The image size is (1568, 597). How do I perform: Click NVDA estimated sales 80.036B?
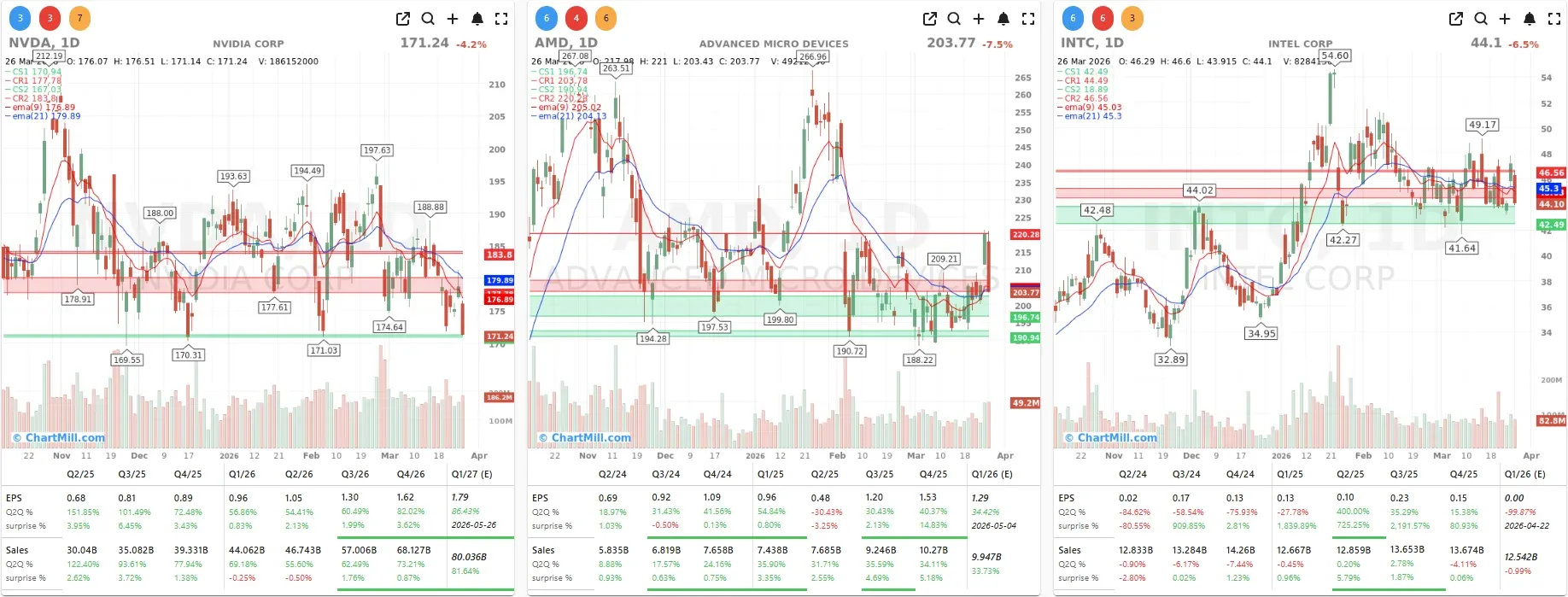click(469, 557)
